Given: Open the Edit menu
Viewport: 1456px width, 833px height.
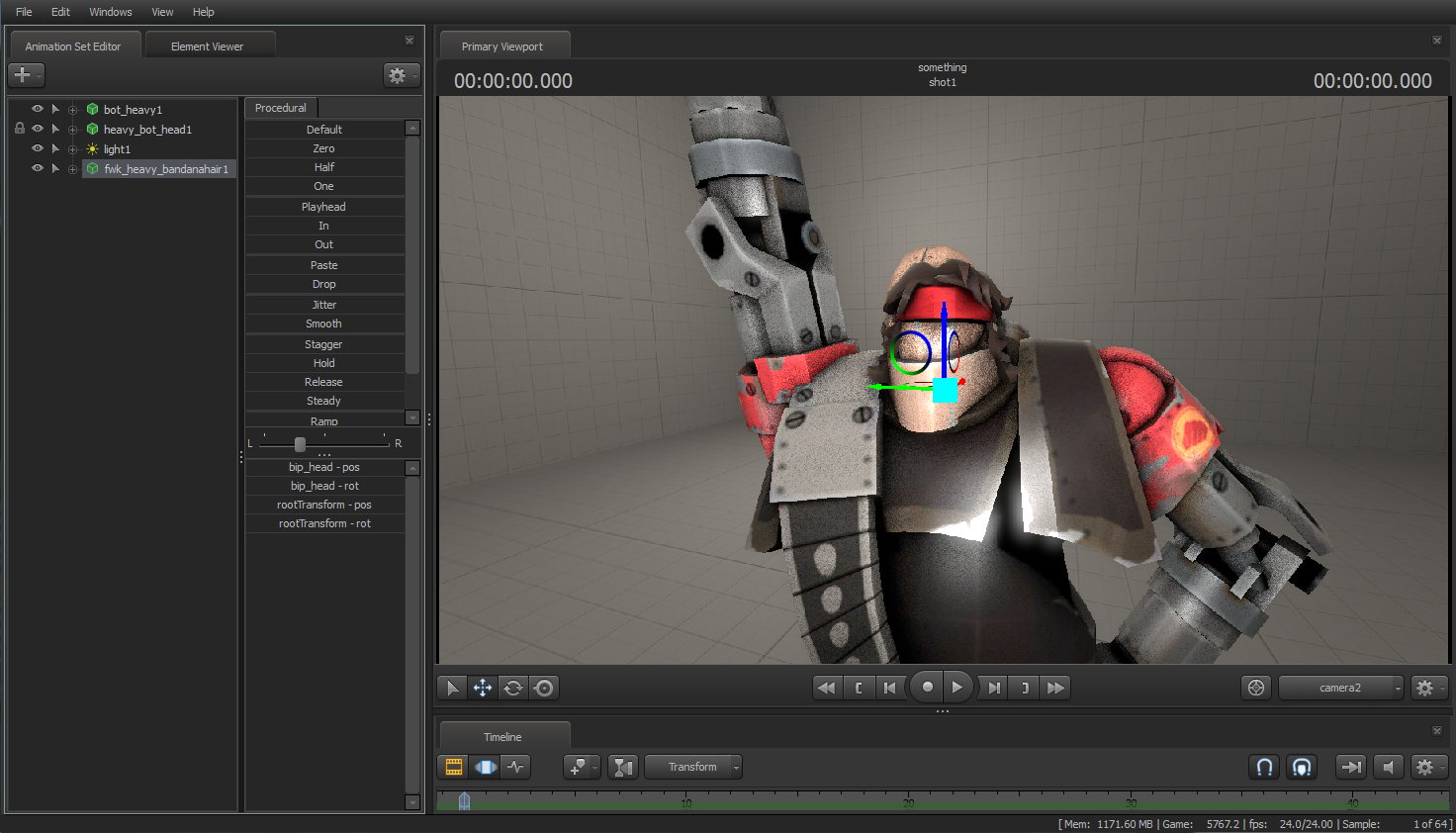Looking at the screenshot, I should point(60,12).
